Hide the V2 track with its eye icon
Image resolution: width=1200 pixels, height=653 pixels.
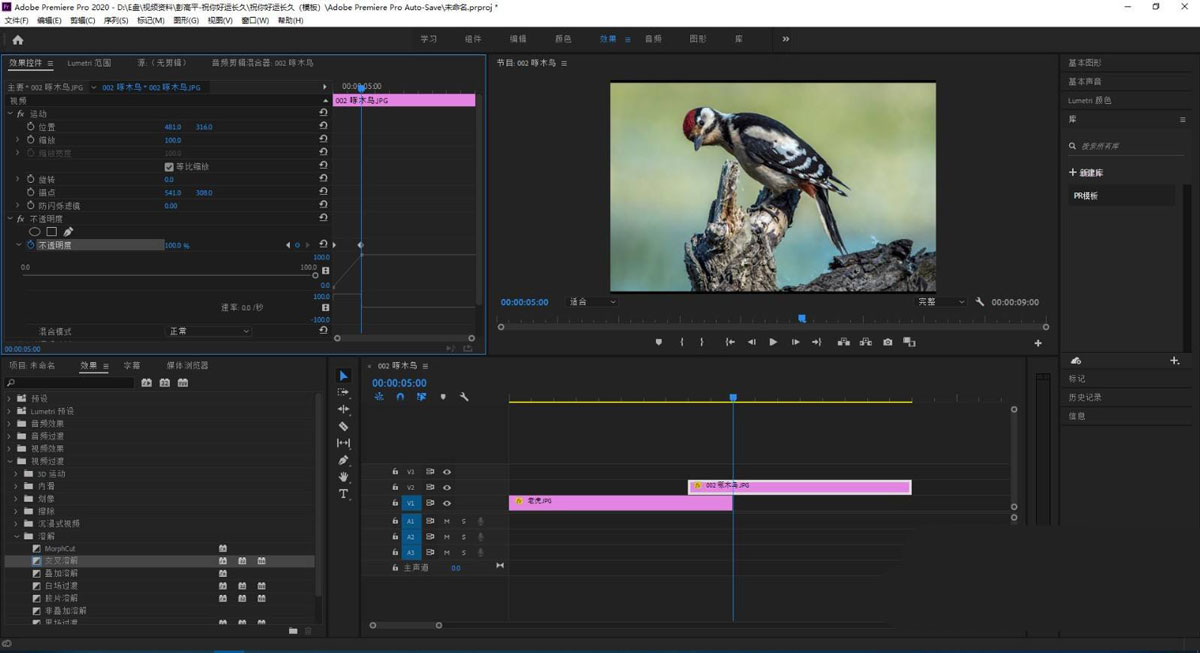(x=447, y=487)
